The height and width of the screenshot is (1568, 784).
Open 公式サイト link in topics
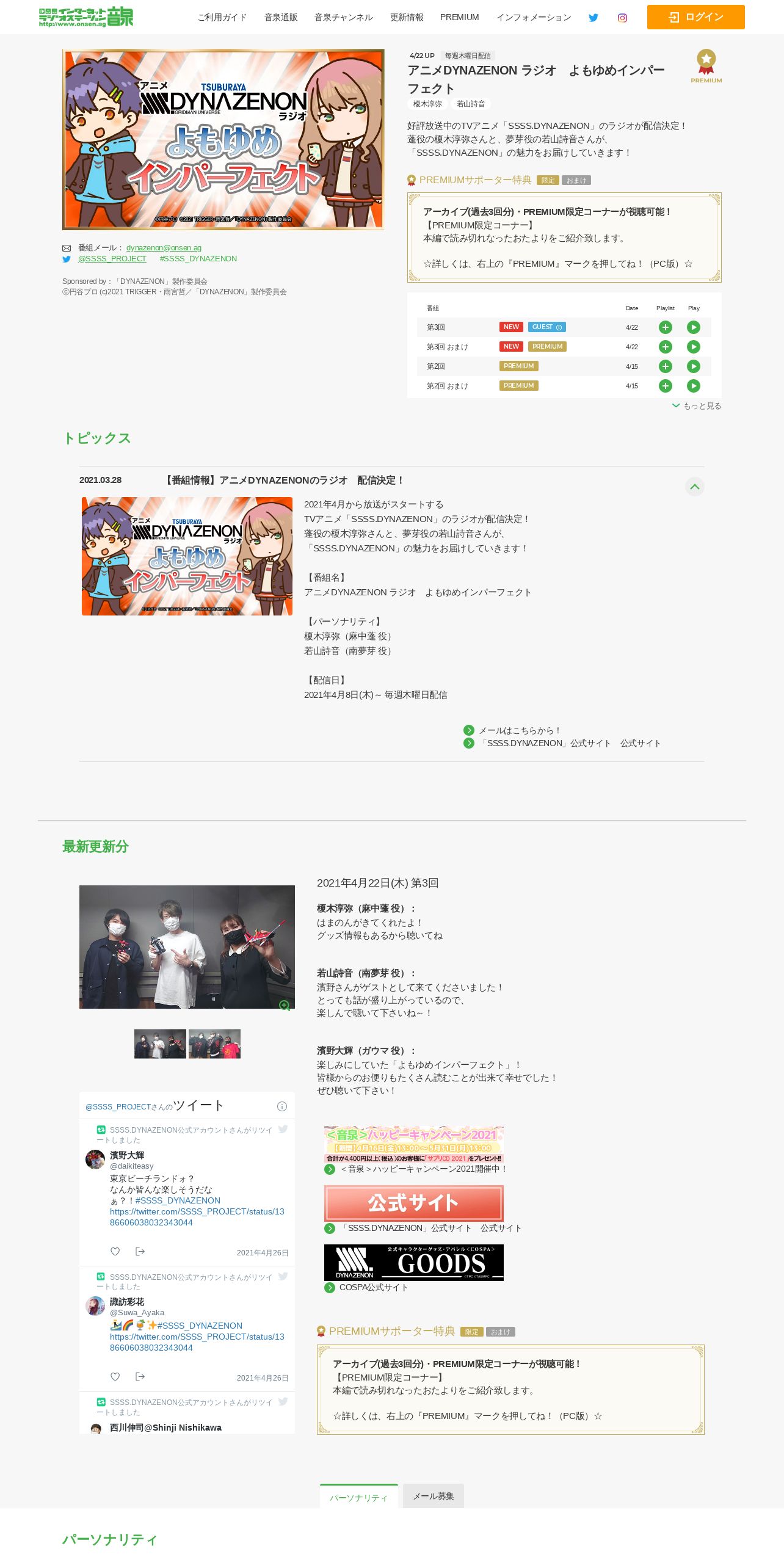click(x=571, y=743)
